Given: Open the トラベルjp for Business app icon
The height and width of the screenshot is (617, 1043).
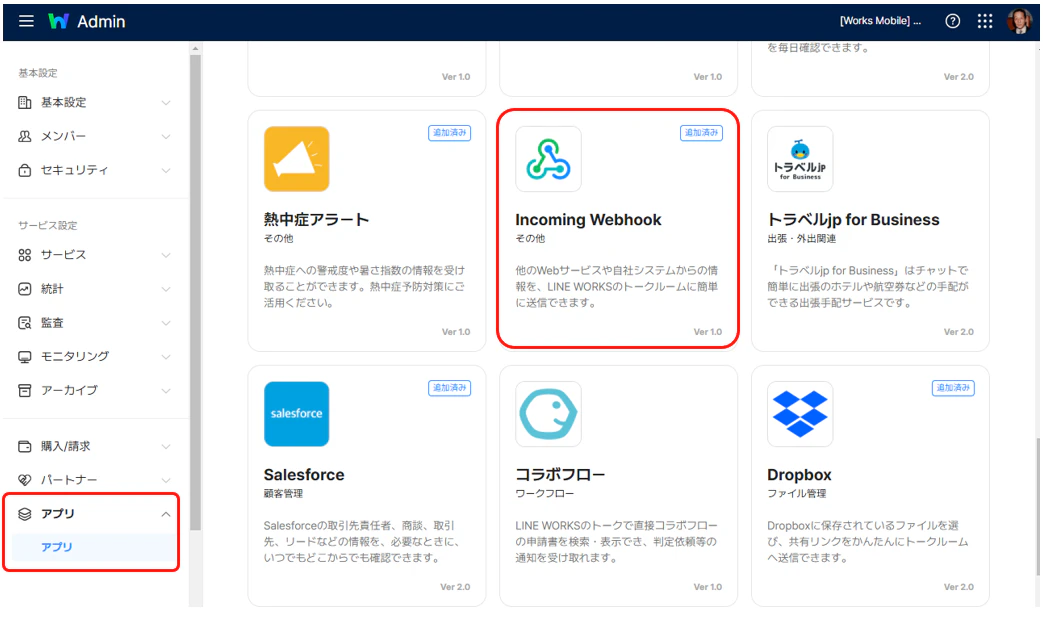Looking at the screenshot, I should (800, 159).
